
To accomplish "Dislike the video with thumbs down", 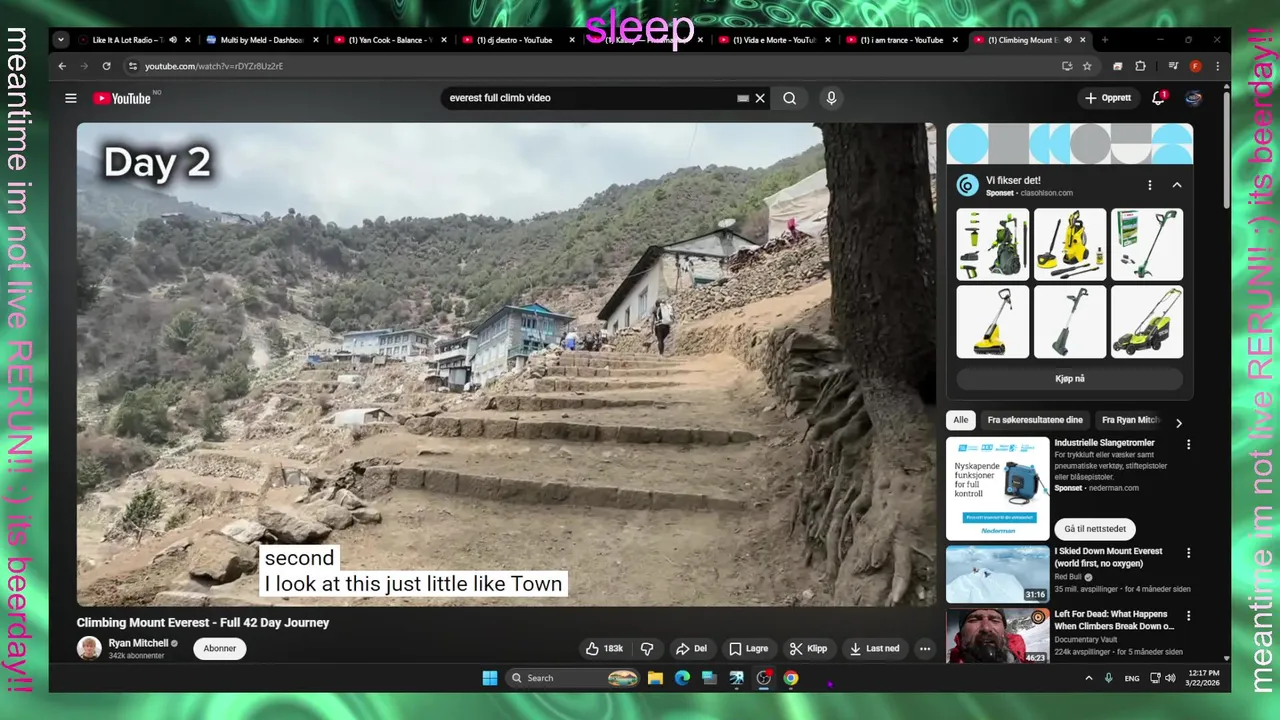I will [x=647, y=649].
